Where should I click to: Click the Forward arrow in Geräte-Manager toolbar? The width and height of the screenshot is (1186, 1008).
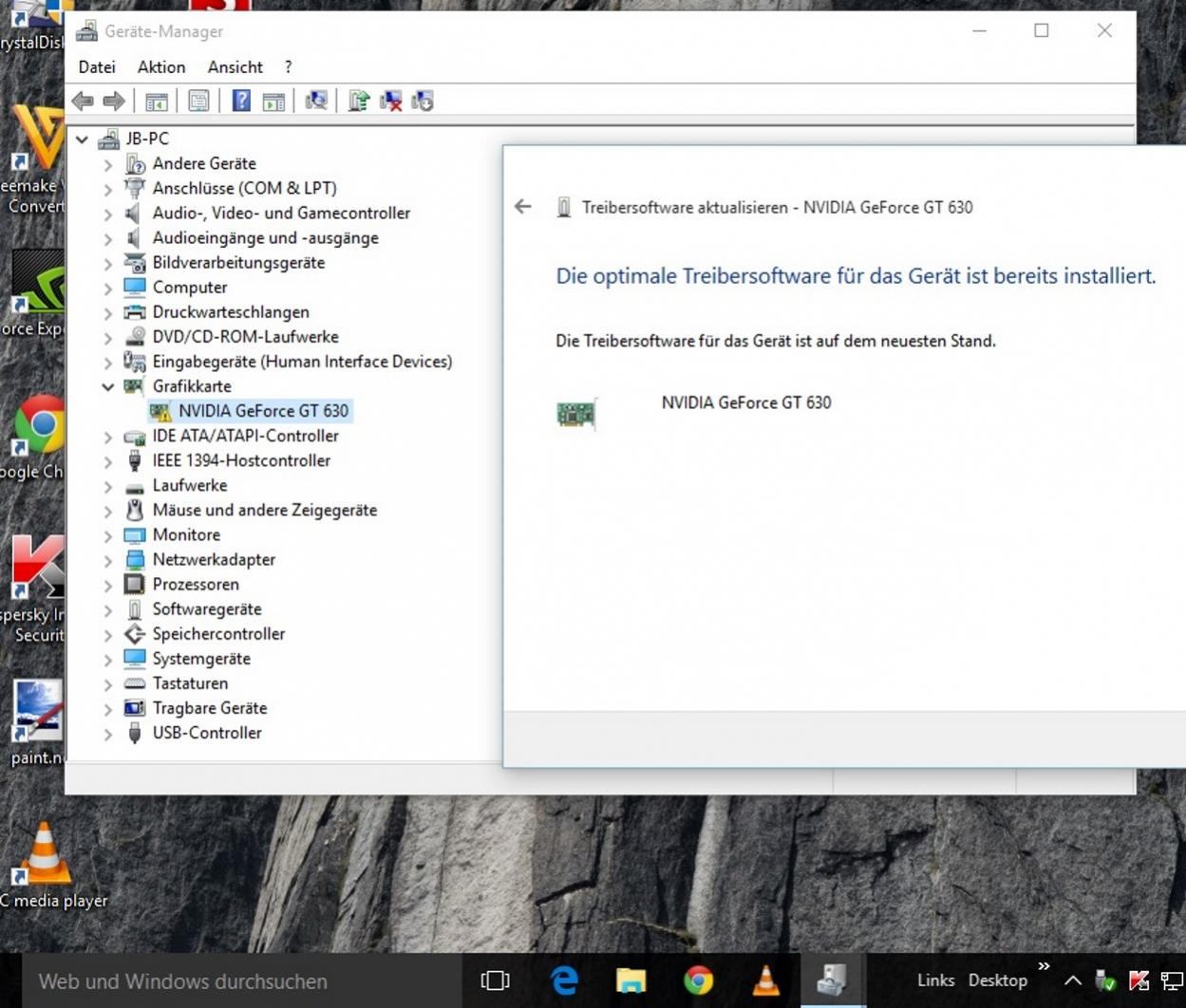coord(114,101)
